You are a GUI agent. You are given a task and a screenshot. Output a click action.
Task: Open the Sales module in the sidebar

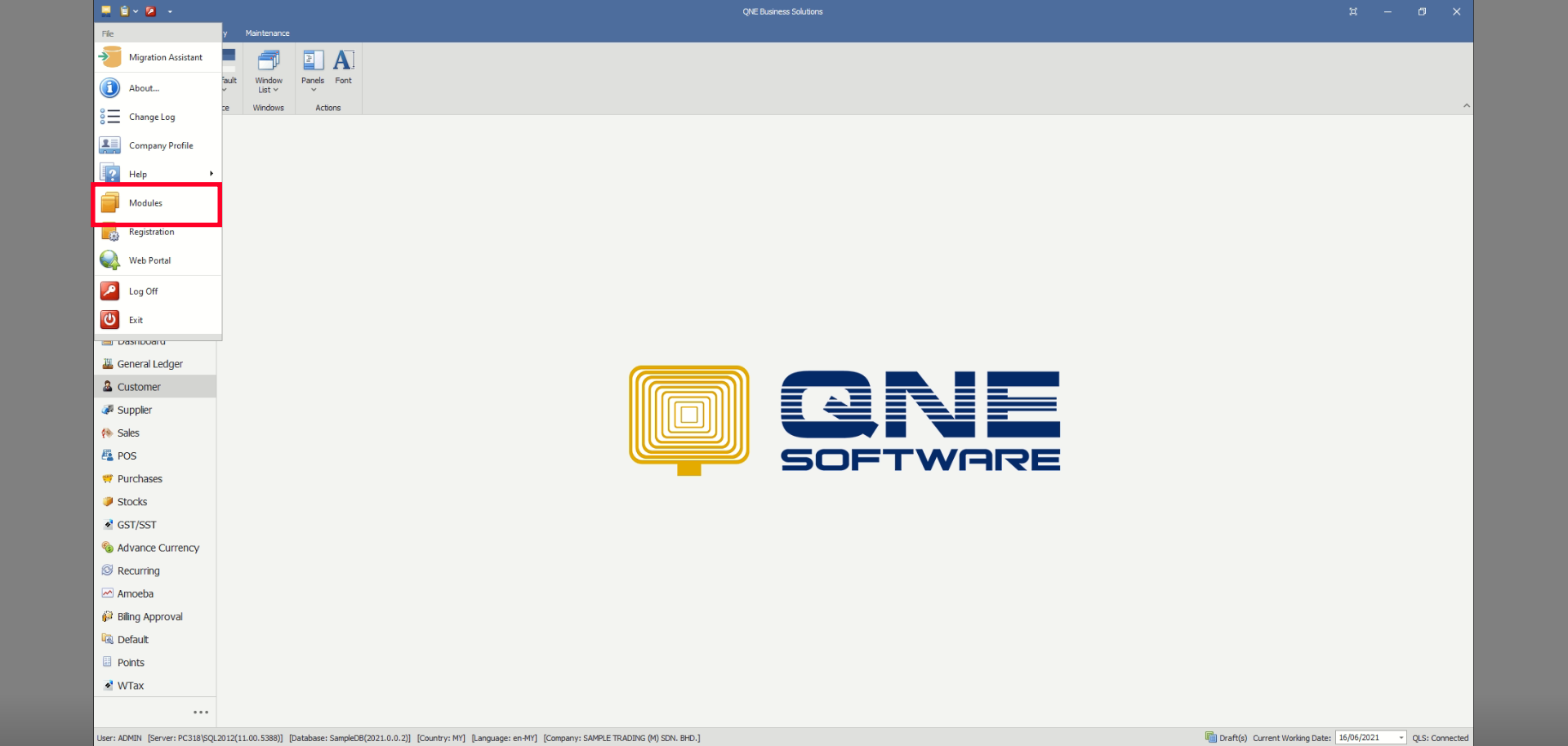pos(155,433)
